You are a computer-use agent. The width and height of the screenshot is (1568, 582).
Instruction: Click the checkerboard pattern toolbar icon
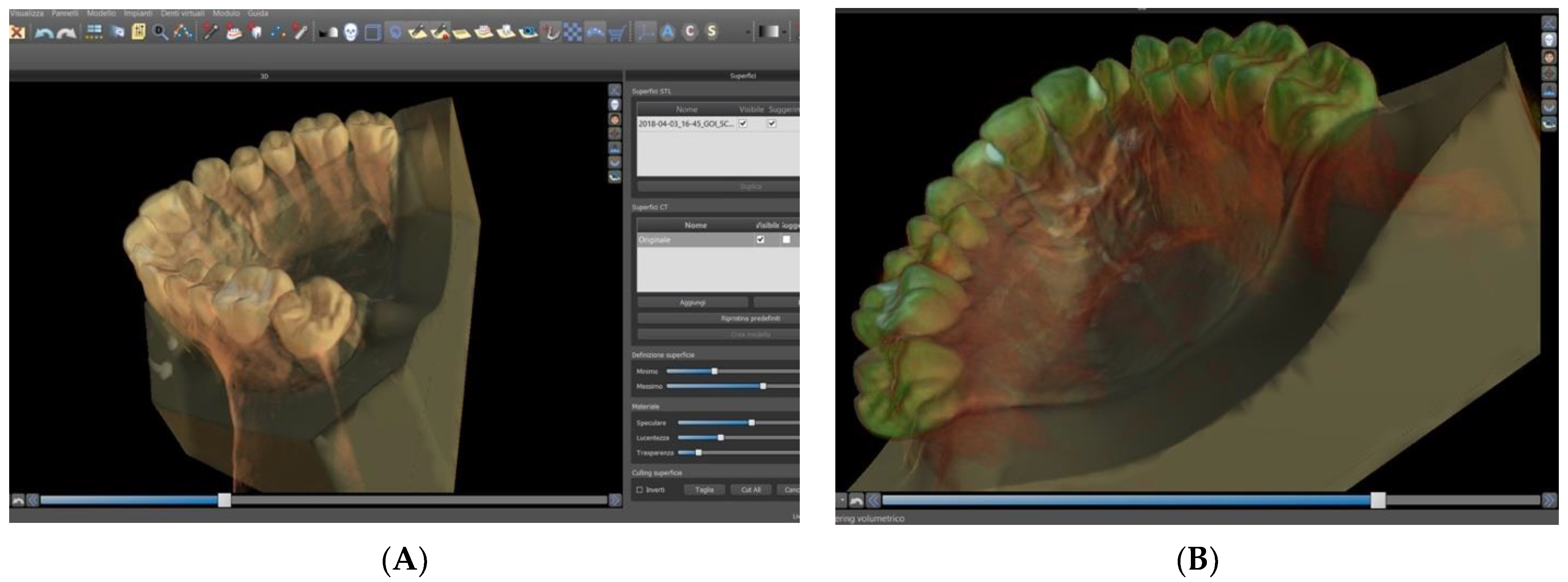(573, 32)
